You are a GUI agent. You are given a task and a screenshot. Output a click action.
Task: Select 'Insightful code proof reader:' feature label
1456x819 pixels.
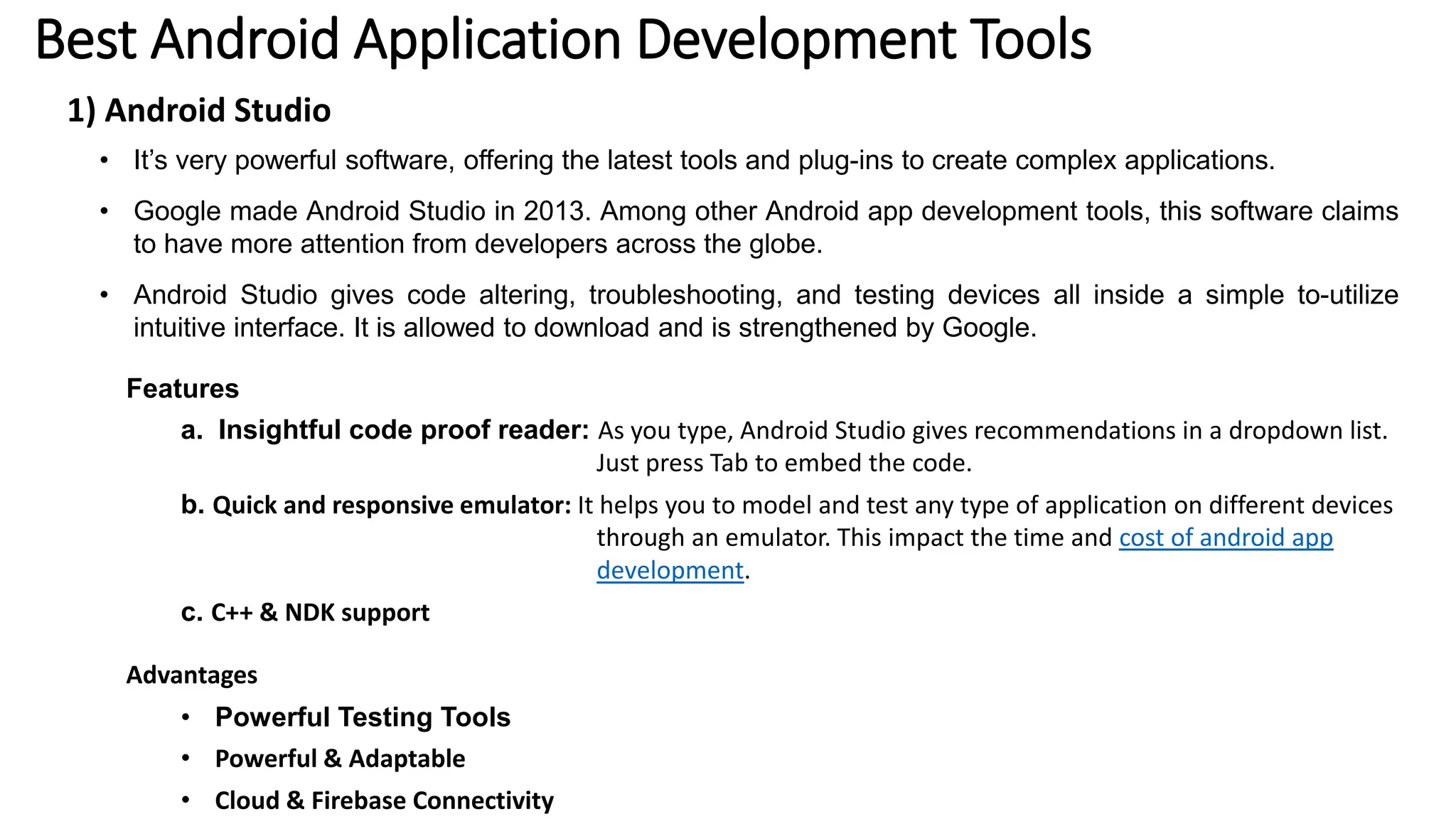(x=403, y=430)
